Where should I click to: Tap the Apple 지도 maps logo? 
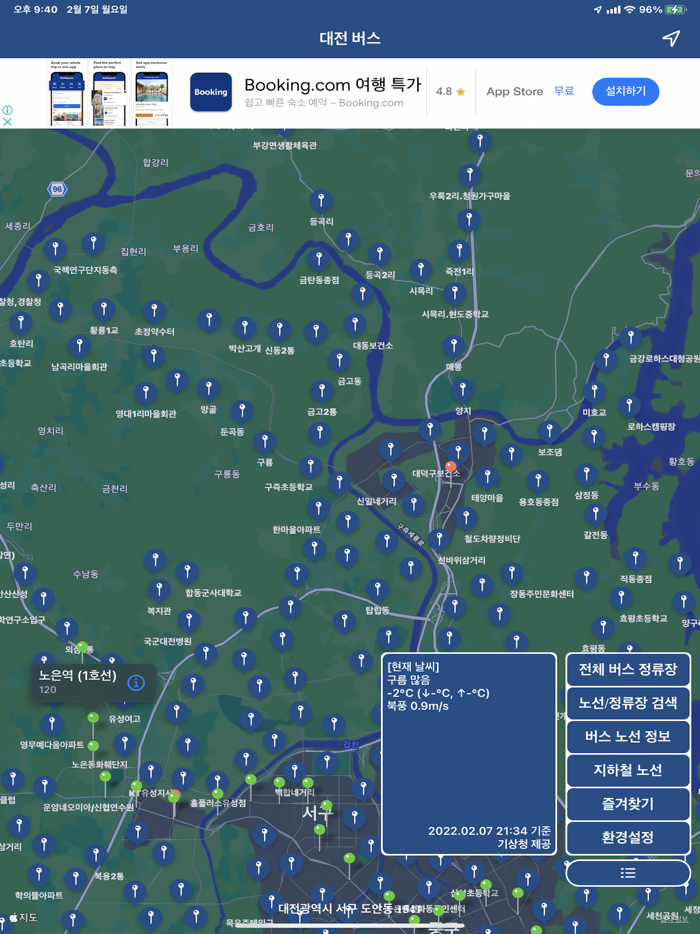[23, 918]
